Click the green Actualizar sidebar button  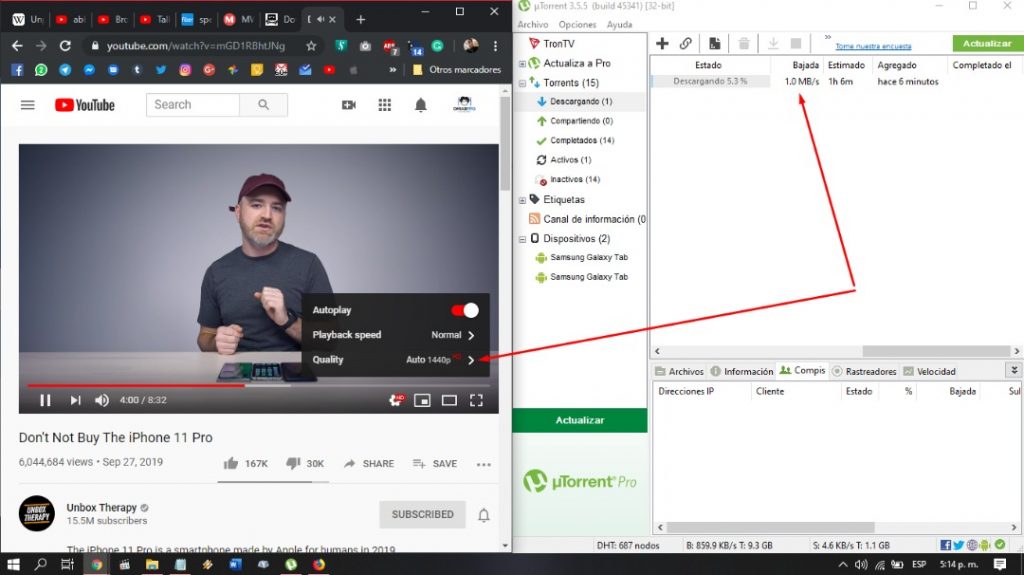click(580, 420)
